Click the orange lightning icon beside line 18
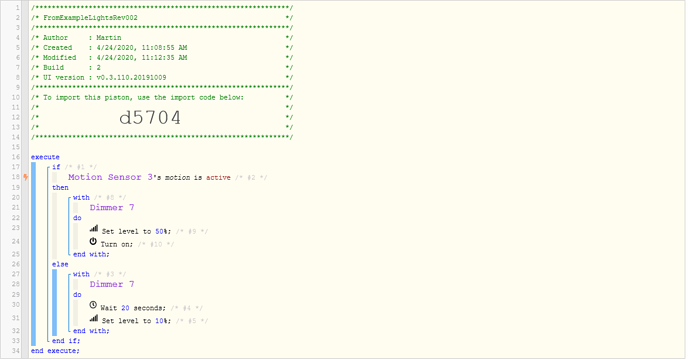This screenshot has height=360, width=690. (26, 177)
